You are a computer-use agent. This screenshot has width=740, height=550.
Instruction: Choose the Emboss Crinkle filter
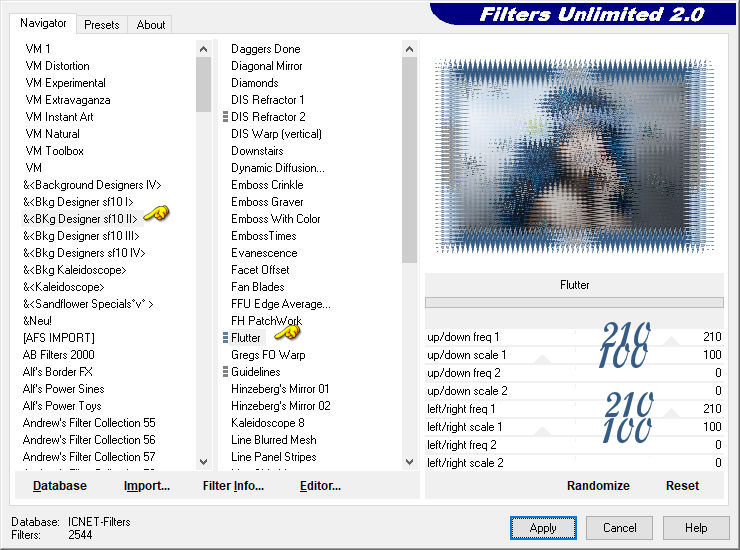coord(267,185)
